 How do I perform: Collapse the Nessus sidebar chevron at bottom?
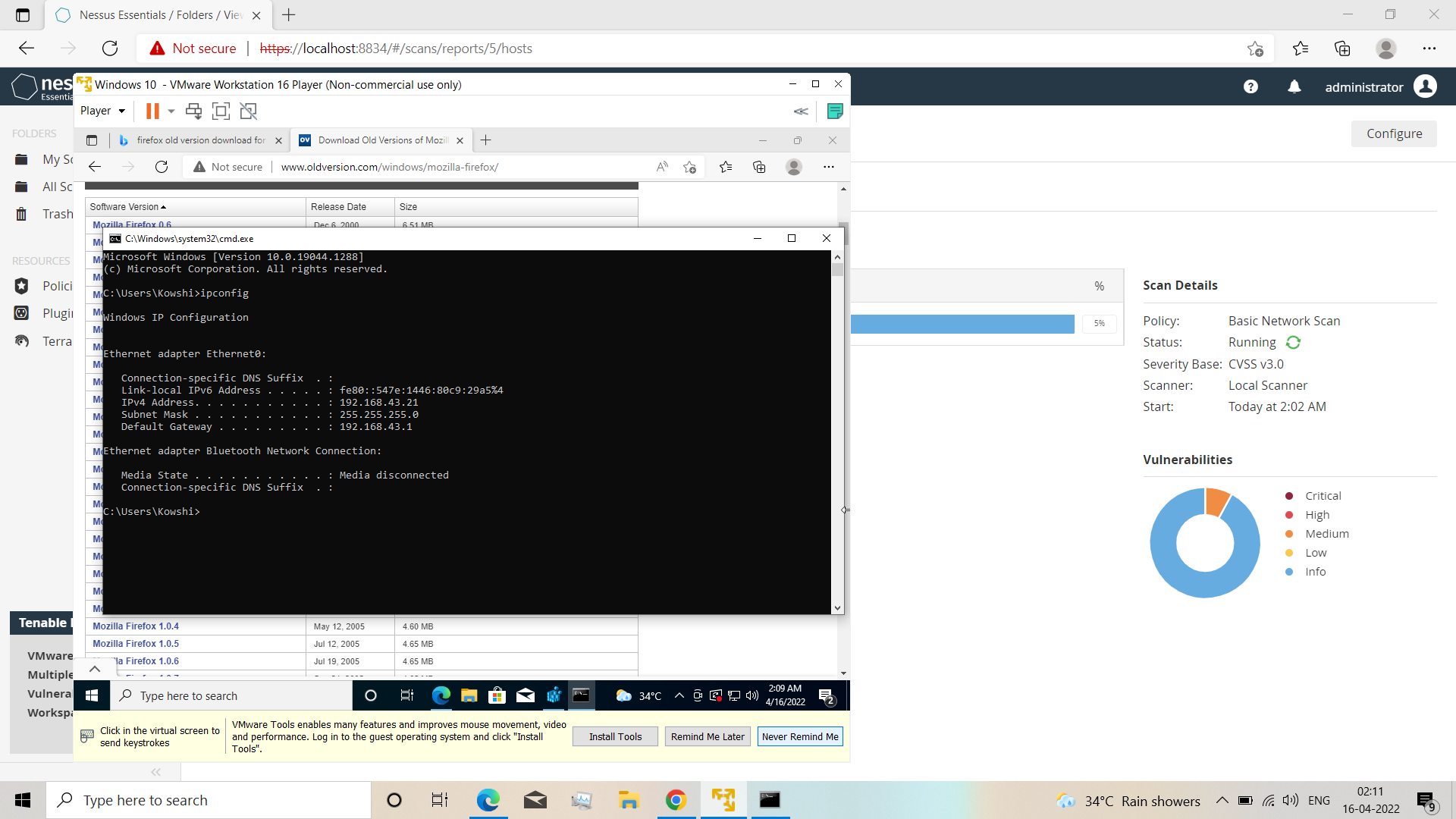156,772
